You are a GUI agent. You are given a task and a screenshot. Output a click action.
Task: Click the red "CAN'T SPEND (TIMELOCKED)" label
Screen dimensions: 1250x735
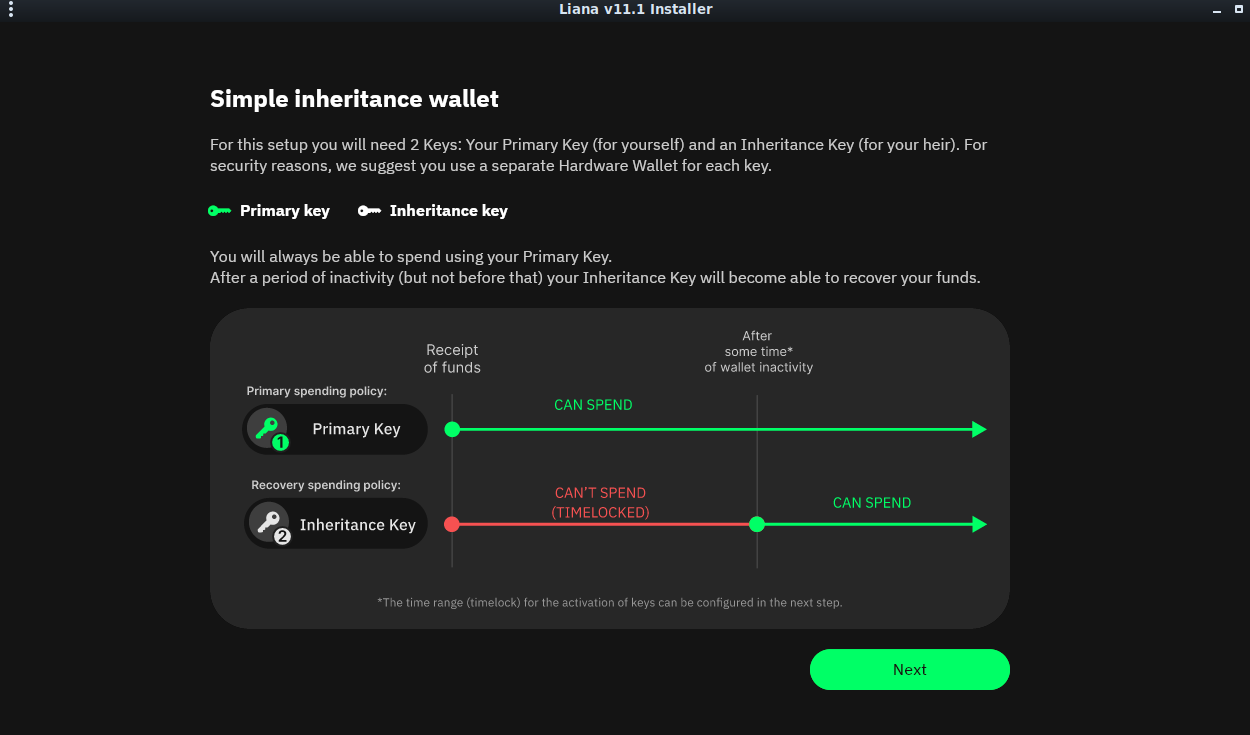600,502
